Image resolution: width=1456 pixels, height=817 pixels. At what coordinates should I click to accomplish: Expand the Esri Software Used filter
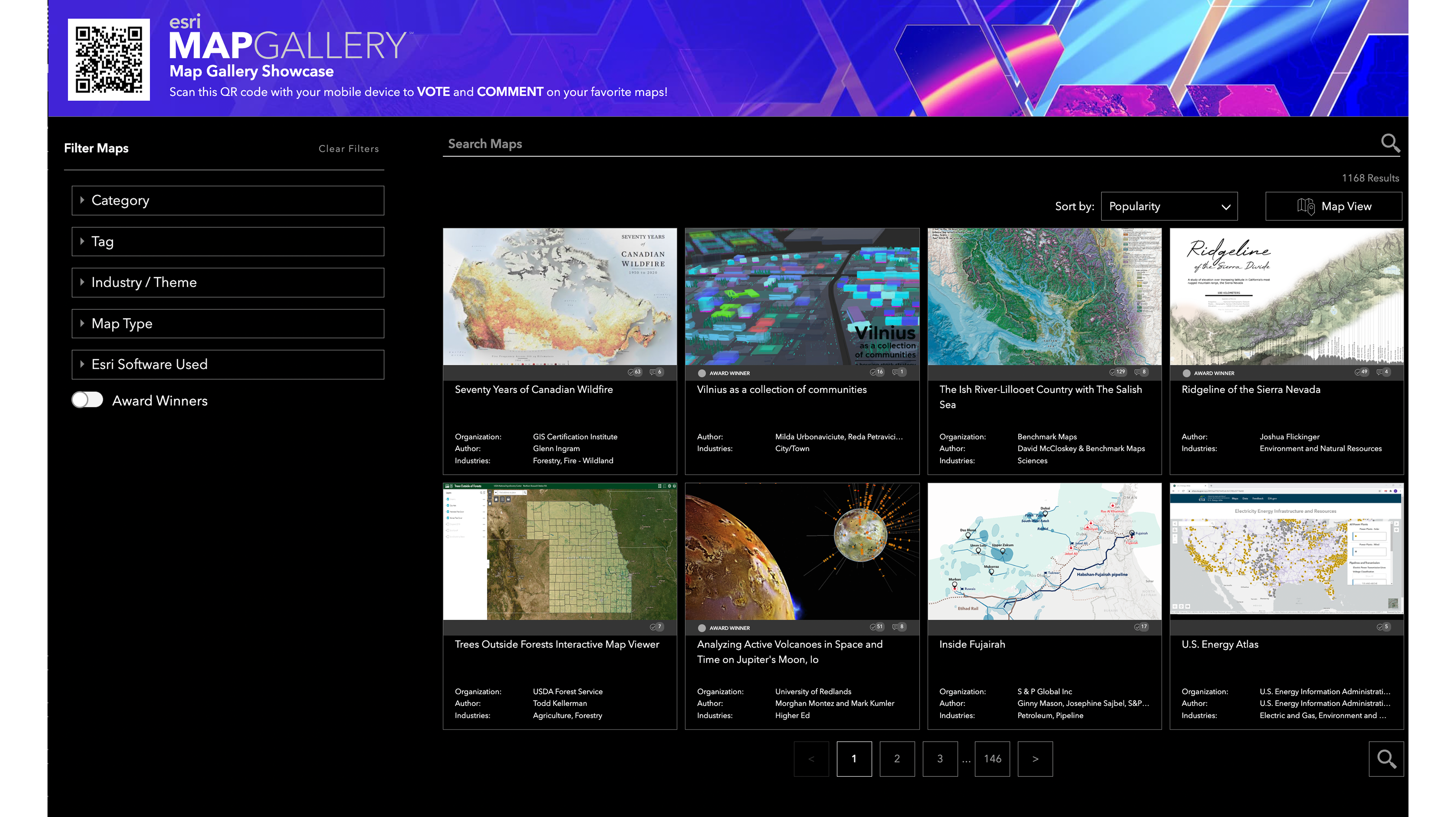(228, 364)
